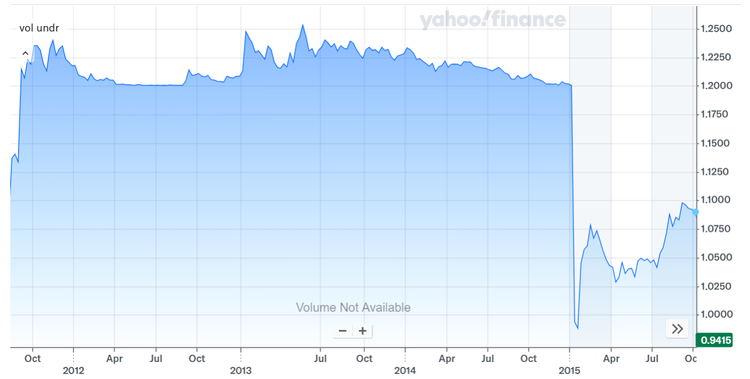The width and height of the screenshot is (750, 379).
Task: Click the 1.0000 price axis label
Action: tap(716, 314)
